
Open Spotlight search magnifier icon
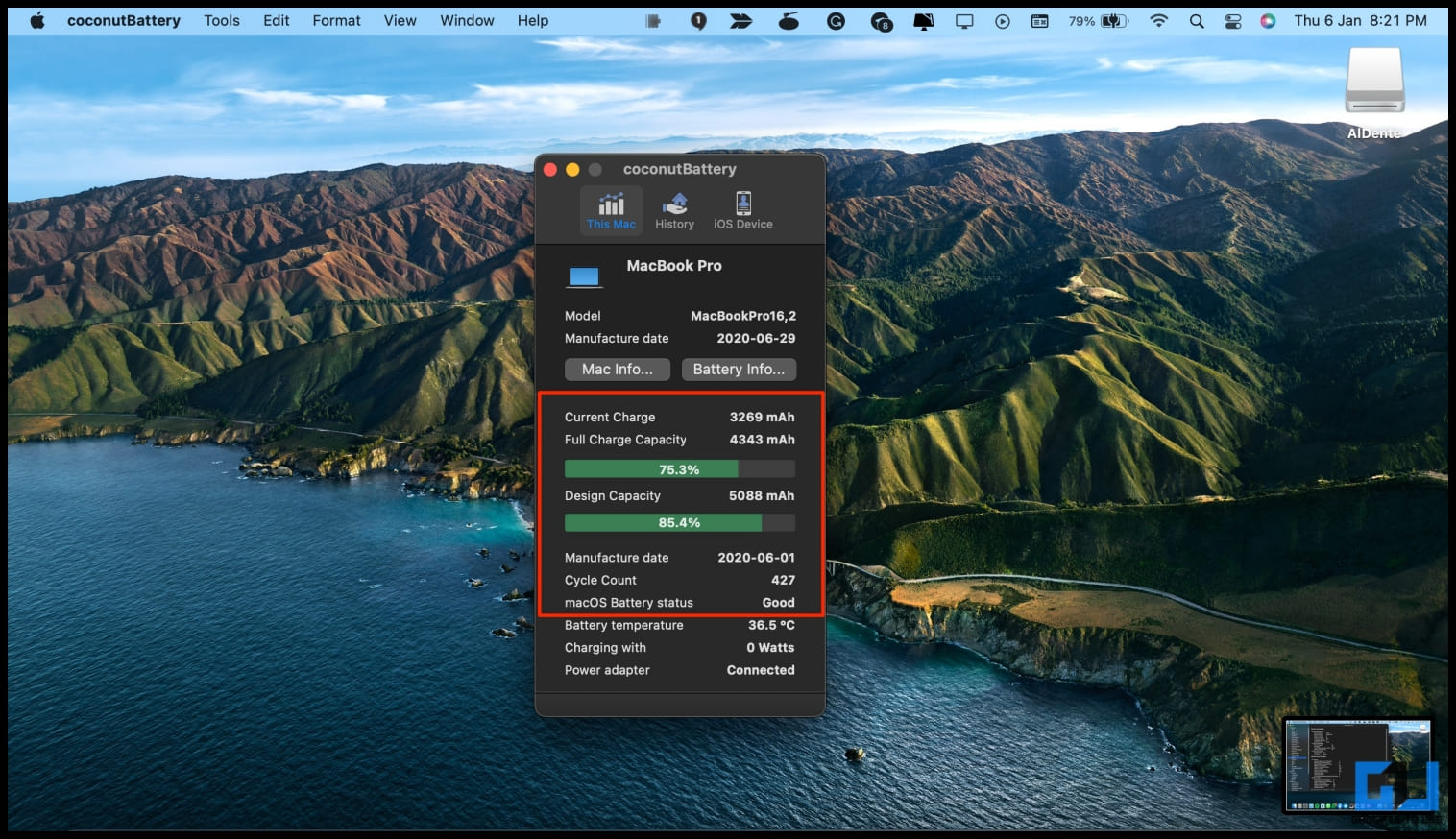(x=1197, y=20)
